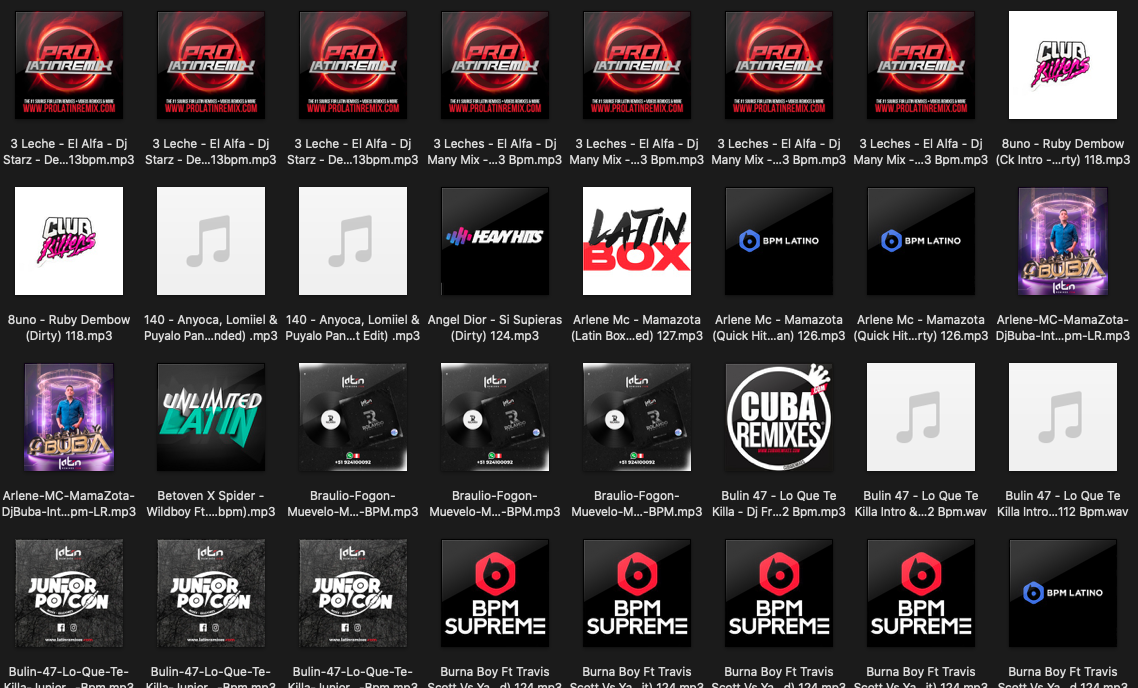Select BPM Latino icon for Mamazota ending 'rty) 126.mp3'
This screenshot has height=688, width=1138.
(921, 241)
